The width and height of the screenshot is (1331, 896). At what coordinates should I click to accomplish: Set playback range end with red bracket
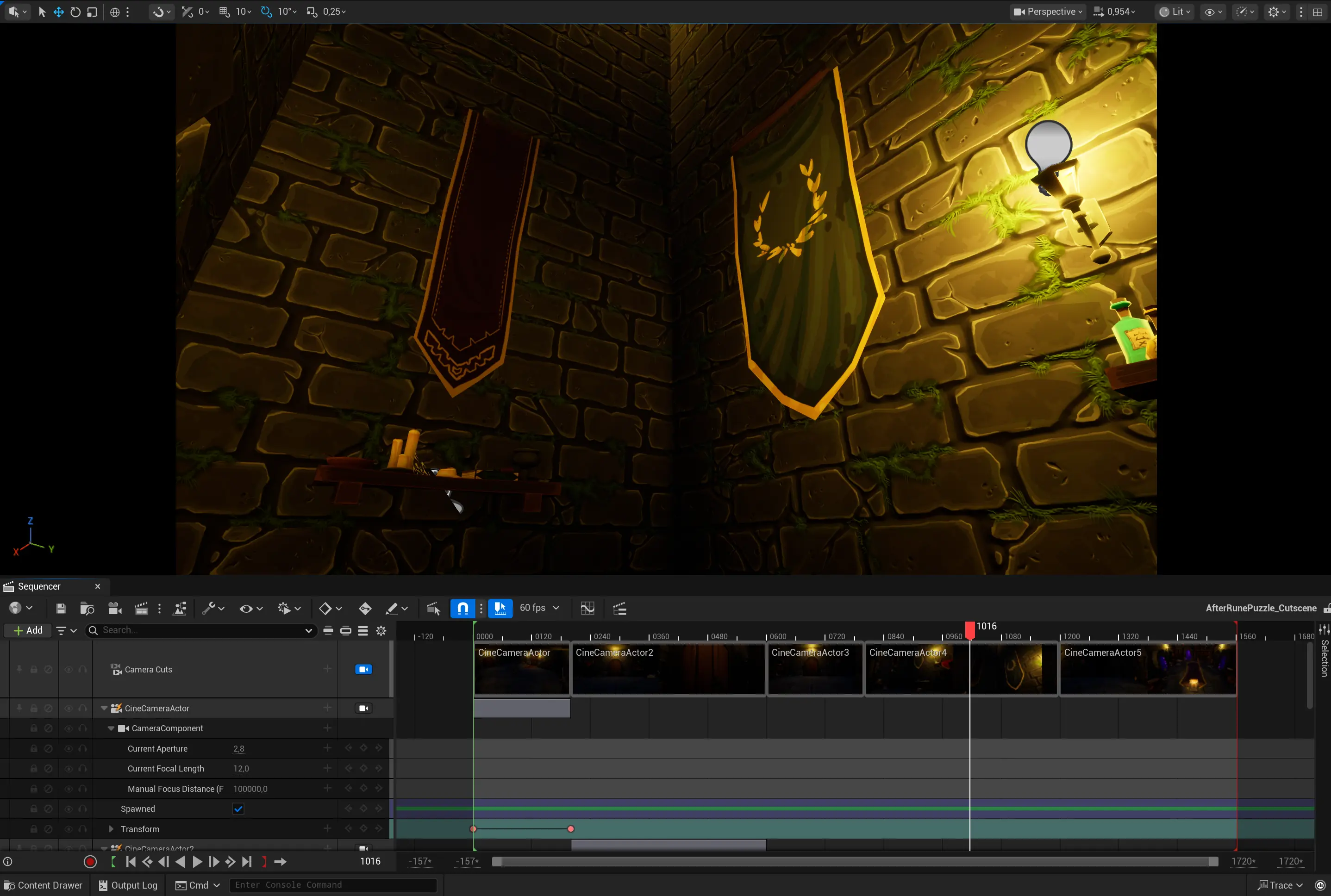coord(264,861)
